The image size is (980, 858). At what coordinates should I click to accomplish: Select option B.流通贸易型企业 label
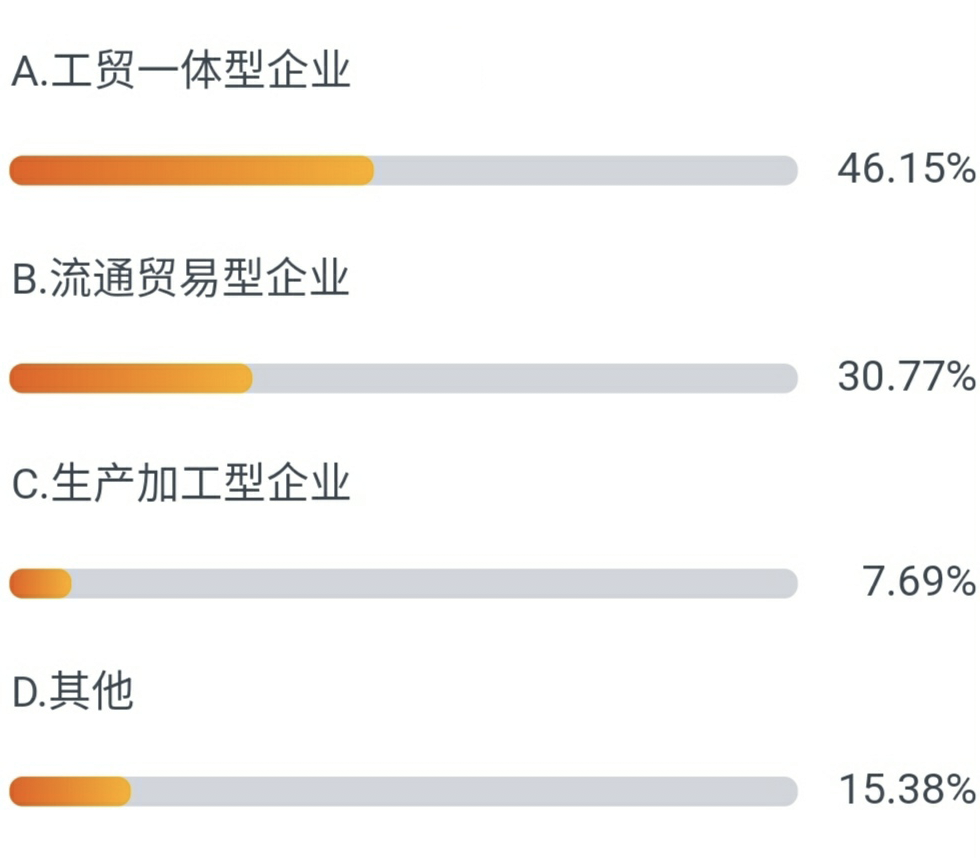tap(181, 278)
